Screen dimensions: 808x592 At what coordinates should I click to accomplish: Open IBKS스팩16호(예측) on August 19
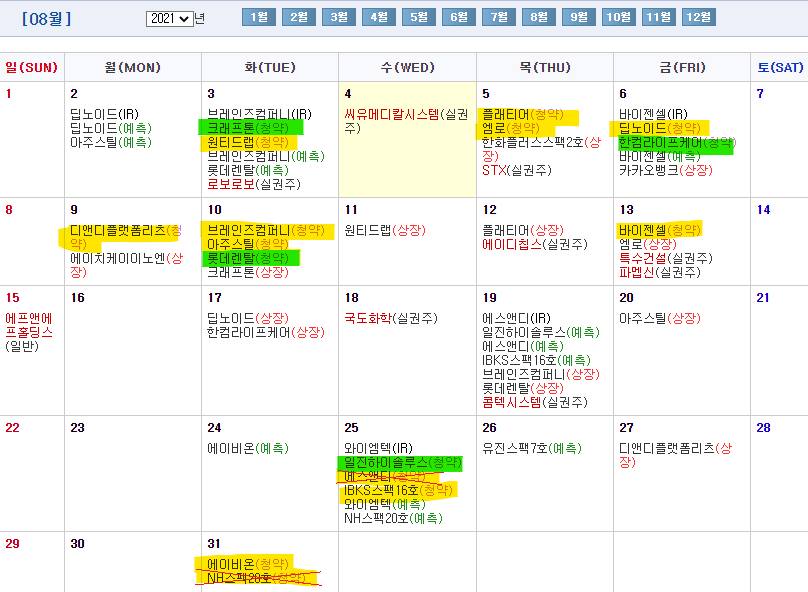536,360
